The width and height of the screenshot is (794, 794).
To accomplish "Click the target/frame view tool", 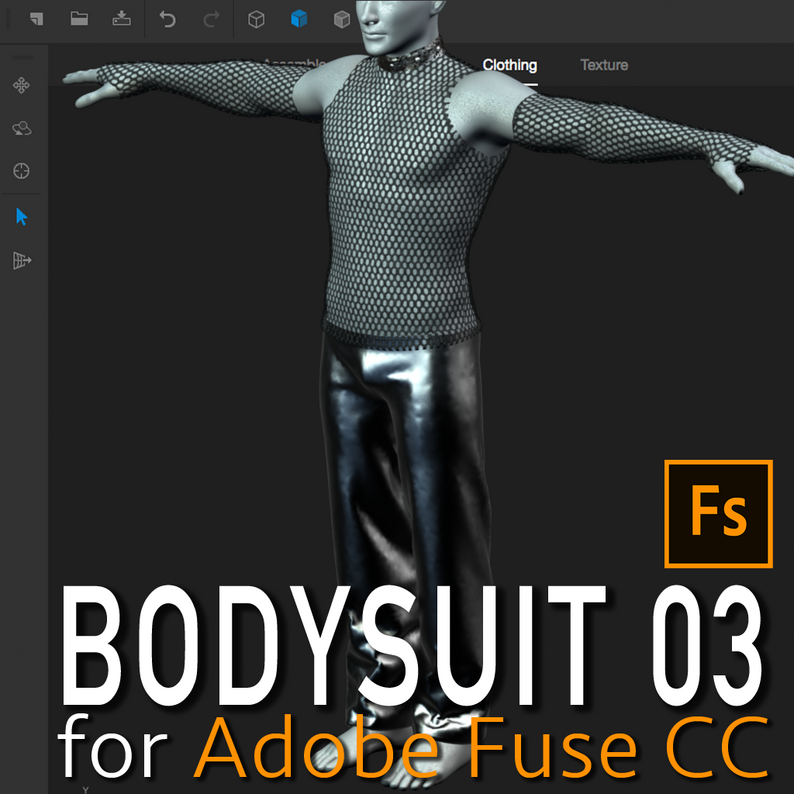I will pyautogui.click(x=21, y=171).
